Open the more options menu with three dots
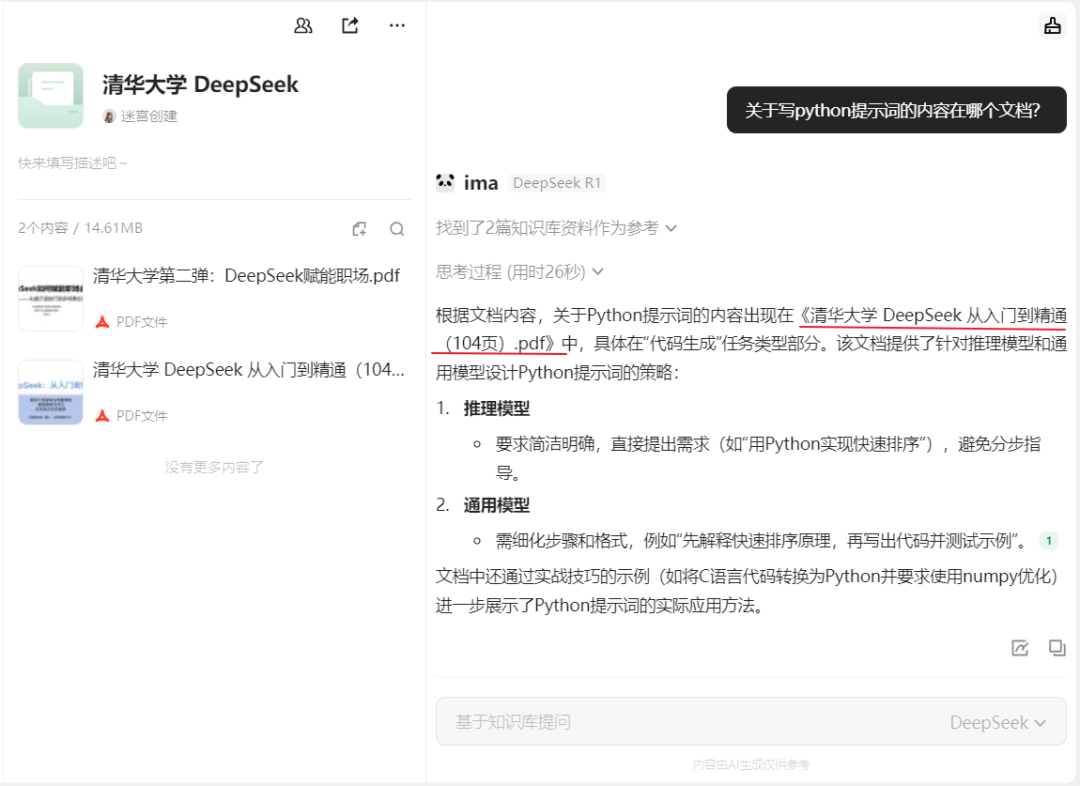The width and height of the screenshot is (1080, 786). 397,25
